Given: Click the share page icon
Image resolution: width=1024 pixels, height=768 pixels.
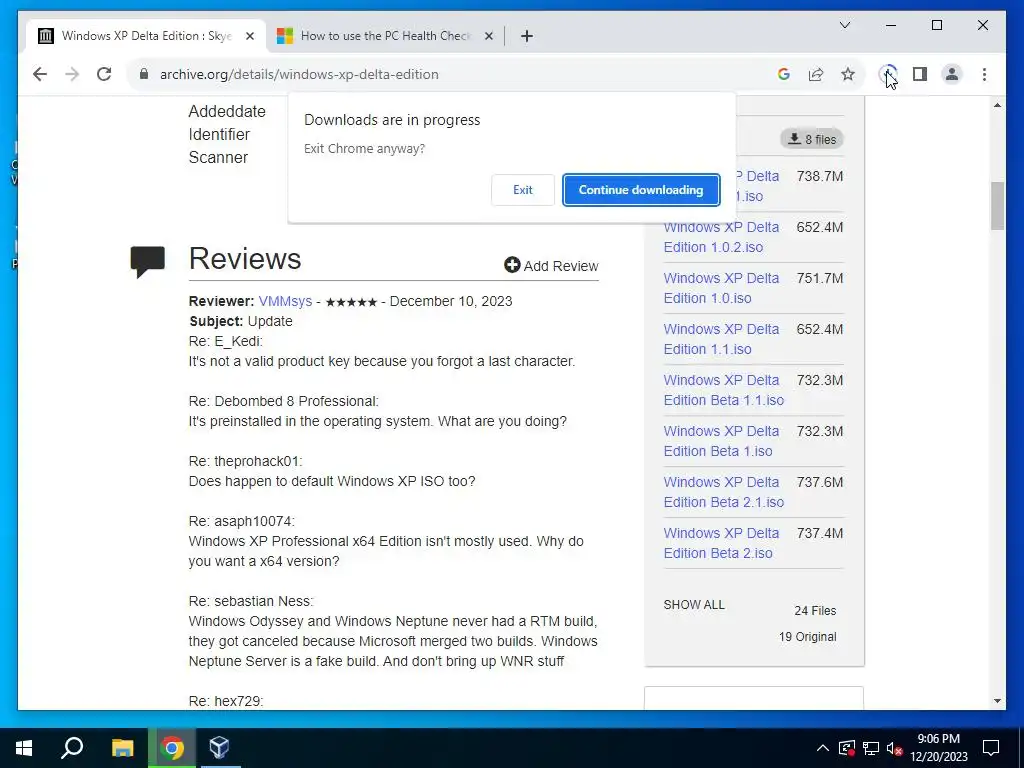Looking at the screenshot, I should 816,74.
